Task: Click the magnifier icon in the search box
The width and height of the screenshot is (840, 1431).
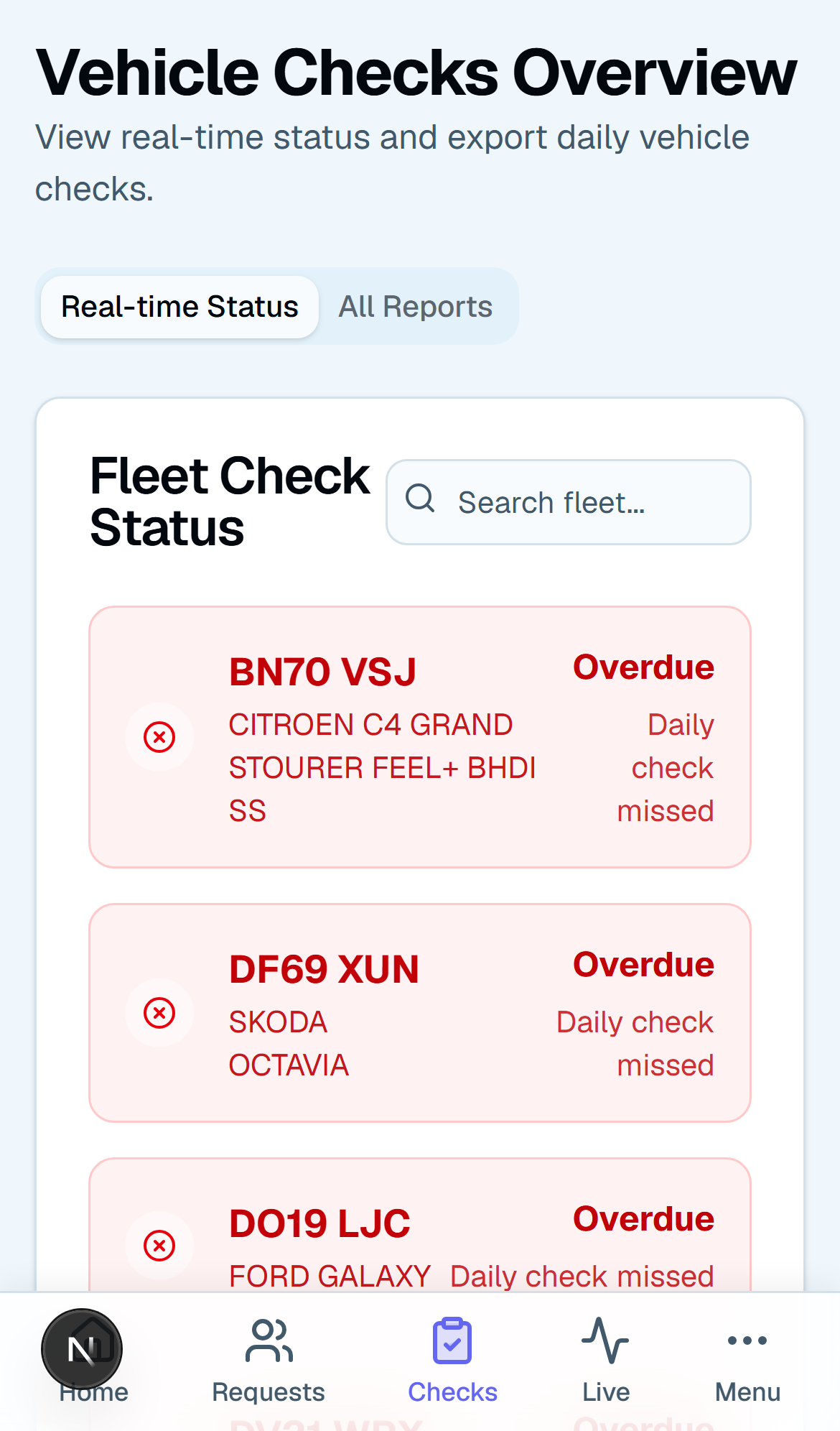Action: [420, 498]
